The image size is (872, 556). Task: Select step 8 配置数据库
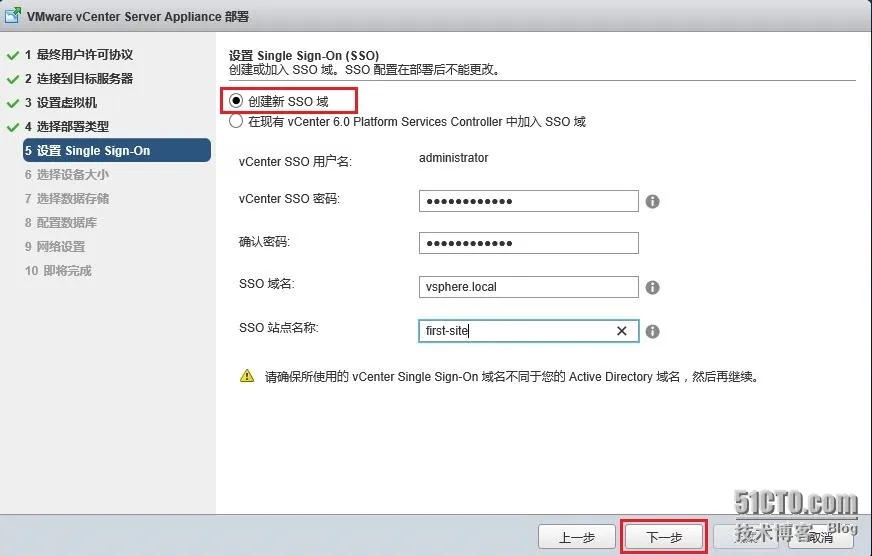coord(61,222)
